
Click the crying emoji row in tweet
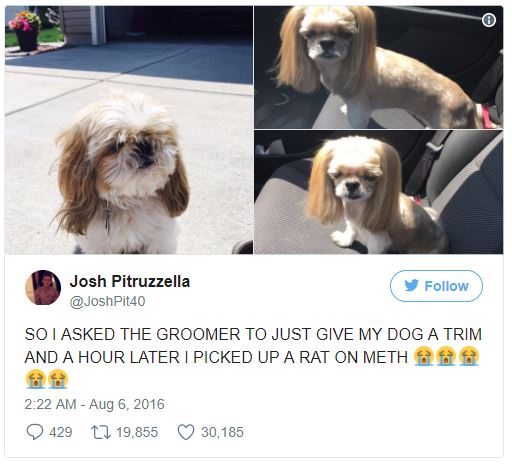(446, 357)
